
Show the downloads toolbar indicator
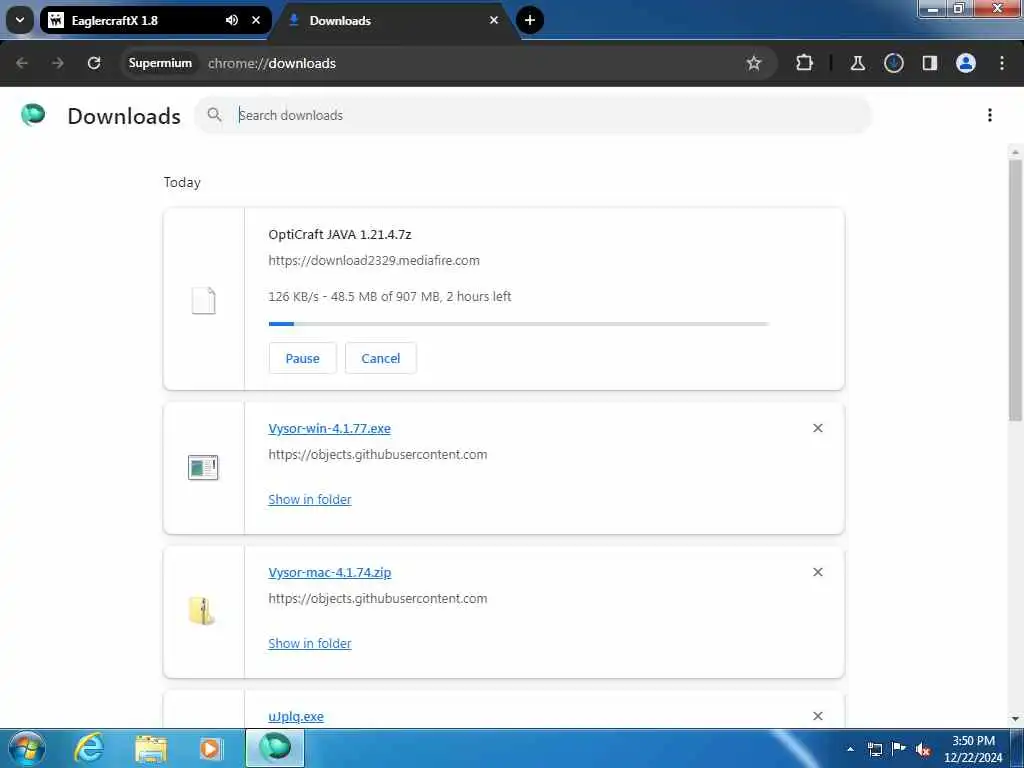point(893,63)
